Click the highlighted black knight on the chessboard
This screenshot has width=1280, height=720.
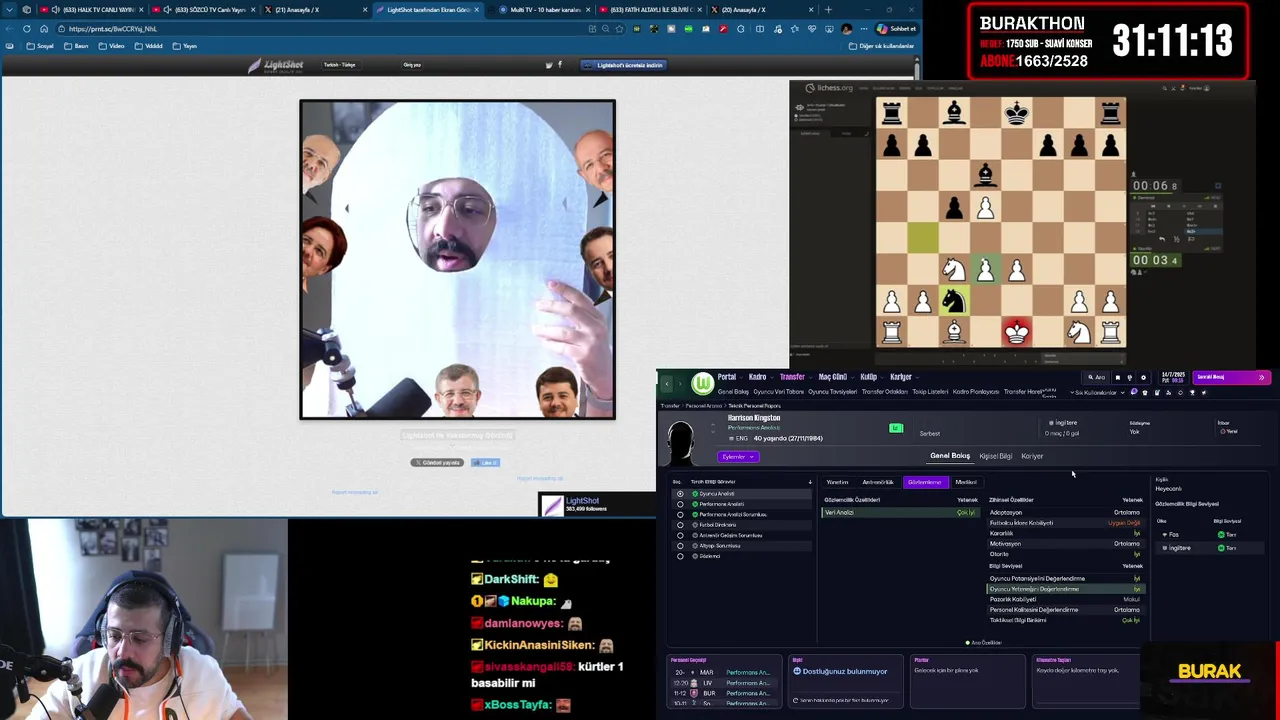pyautogui.click(x=954, y=300)
